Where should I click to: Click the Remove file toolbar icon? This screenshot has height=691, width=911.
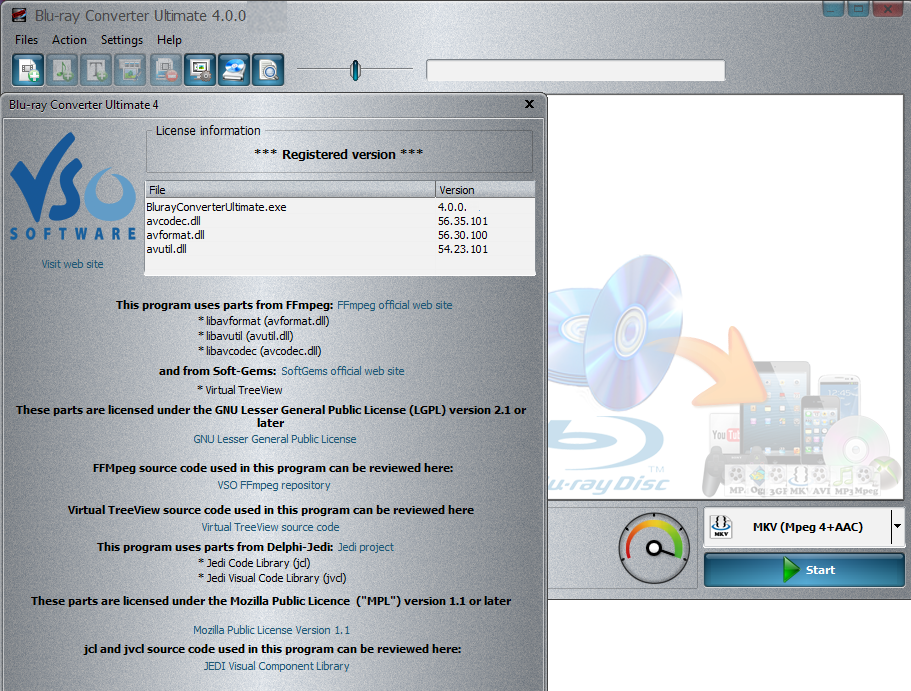tap(166, 70)
